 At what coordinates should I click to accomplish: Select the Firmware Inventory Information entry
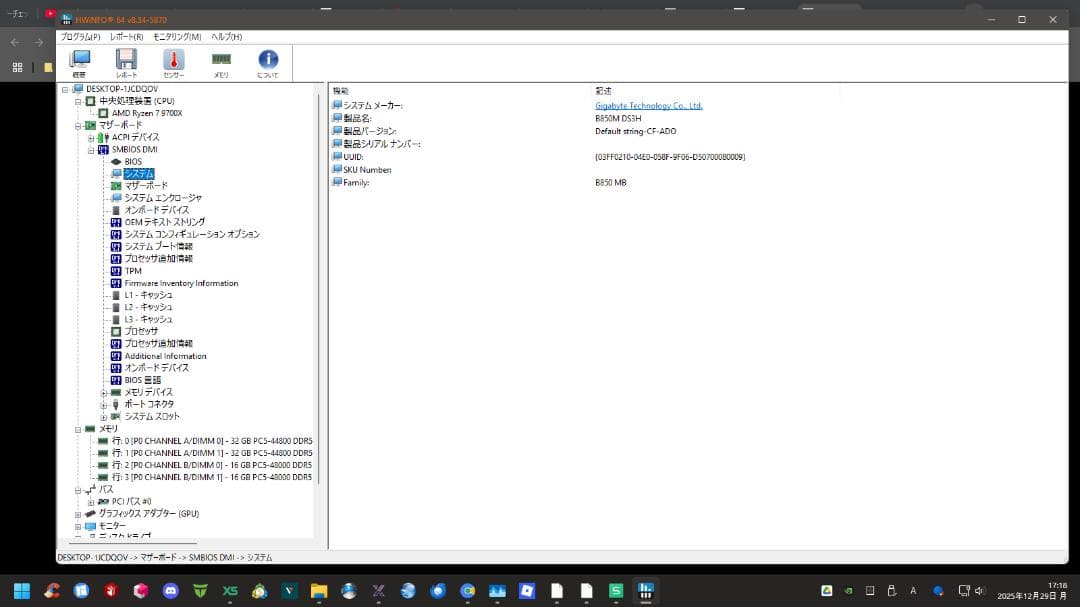(x=181, y=283)
